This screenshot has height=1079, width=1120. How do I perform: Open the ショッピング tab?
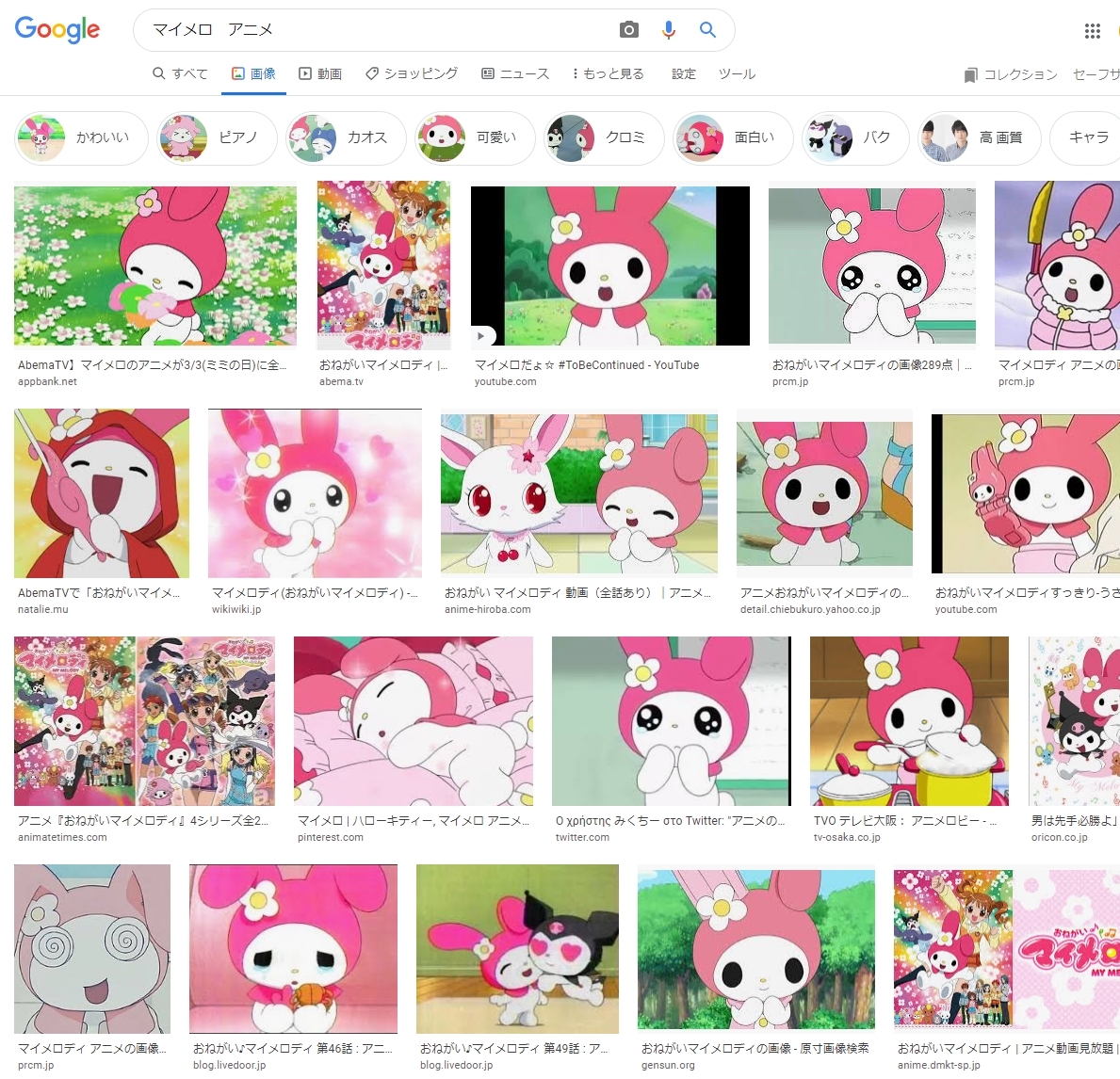[412, 73]
